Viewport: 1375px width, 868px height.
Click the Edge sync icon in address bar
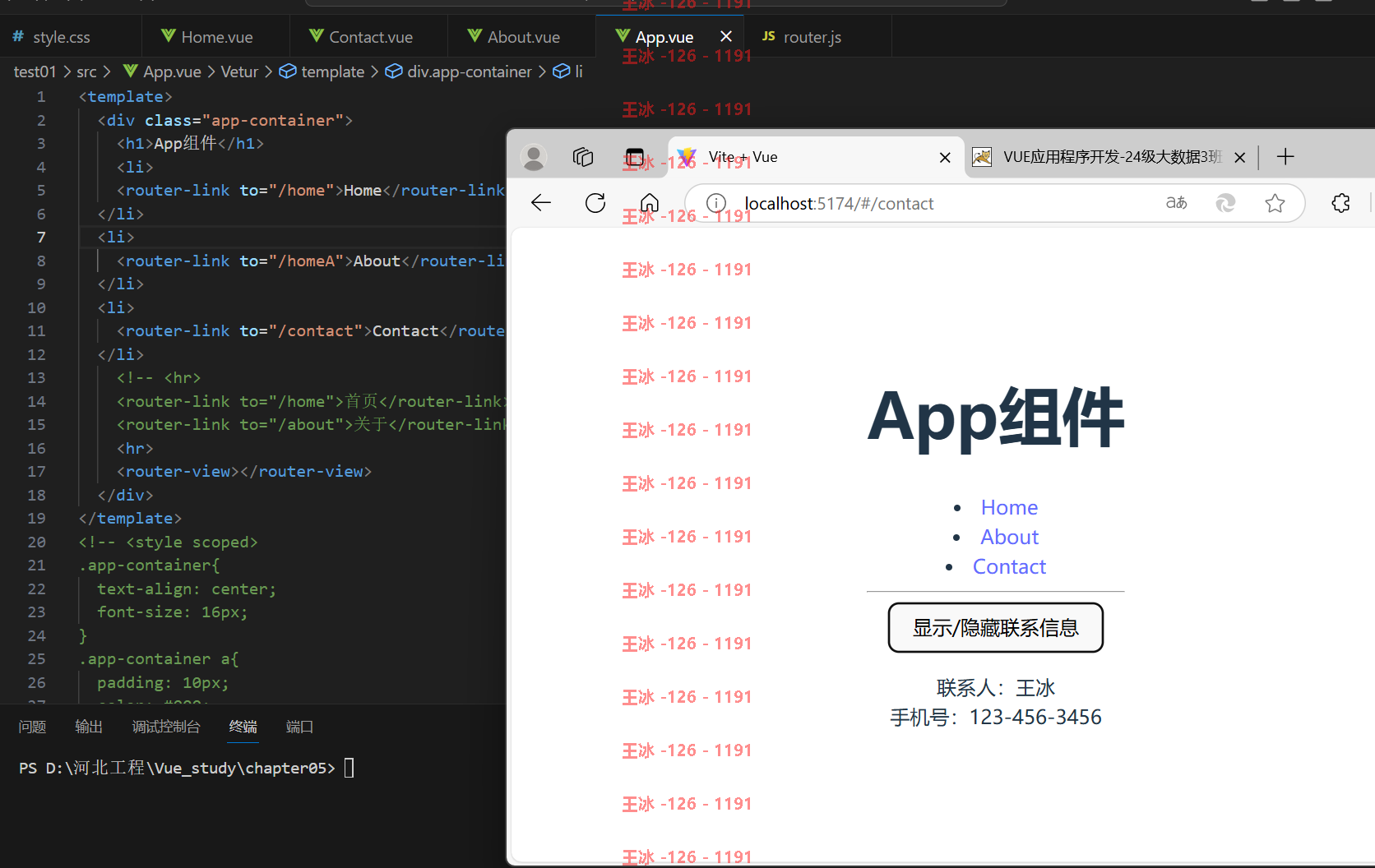(x=1225, y=203)
